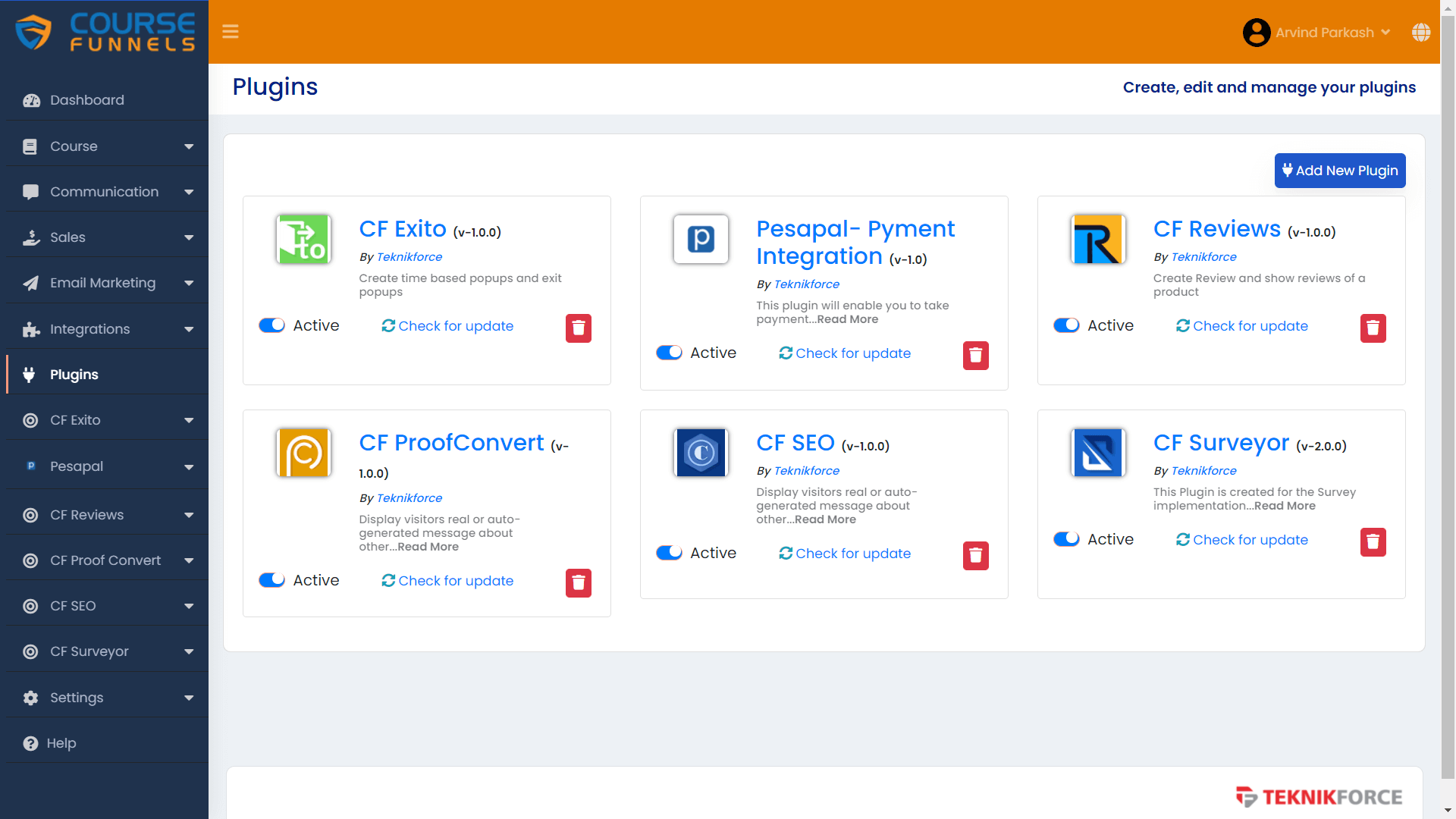Screen dimensions: 1456x819
Task: Expand the Course menu arrow
Action: [x=189, y=146]
